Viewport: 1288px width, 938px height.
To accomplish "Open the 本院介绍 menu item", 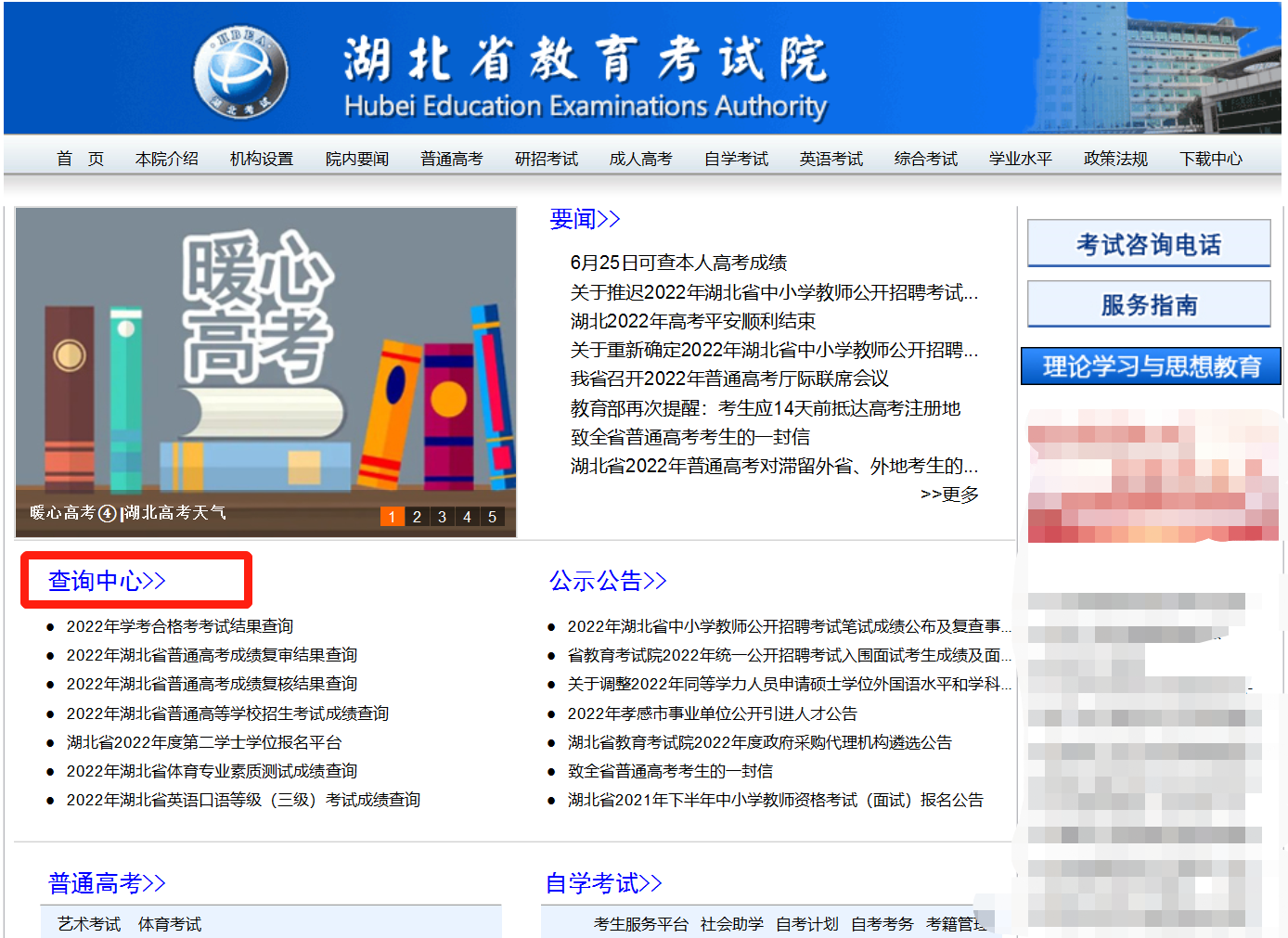I will (167, 159).
